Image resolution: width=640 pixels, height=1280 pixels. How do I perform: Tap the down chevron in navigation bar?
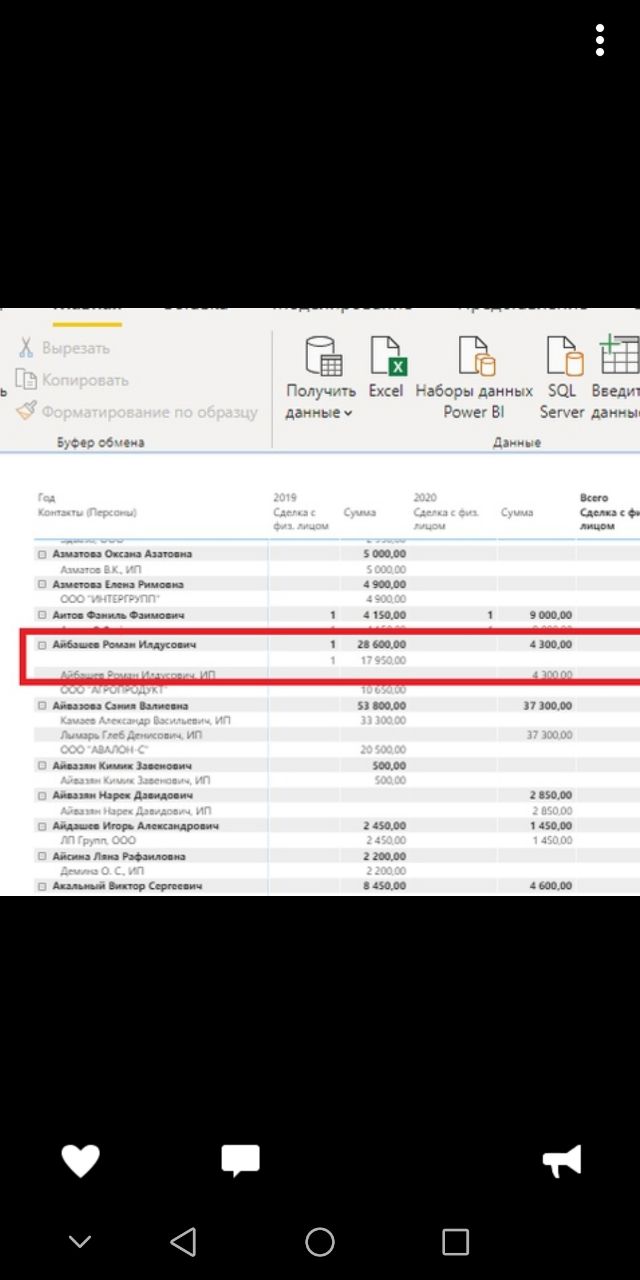pyautogui.click(x=80, y=1242)
